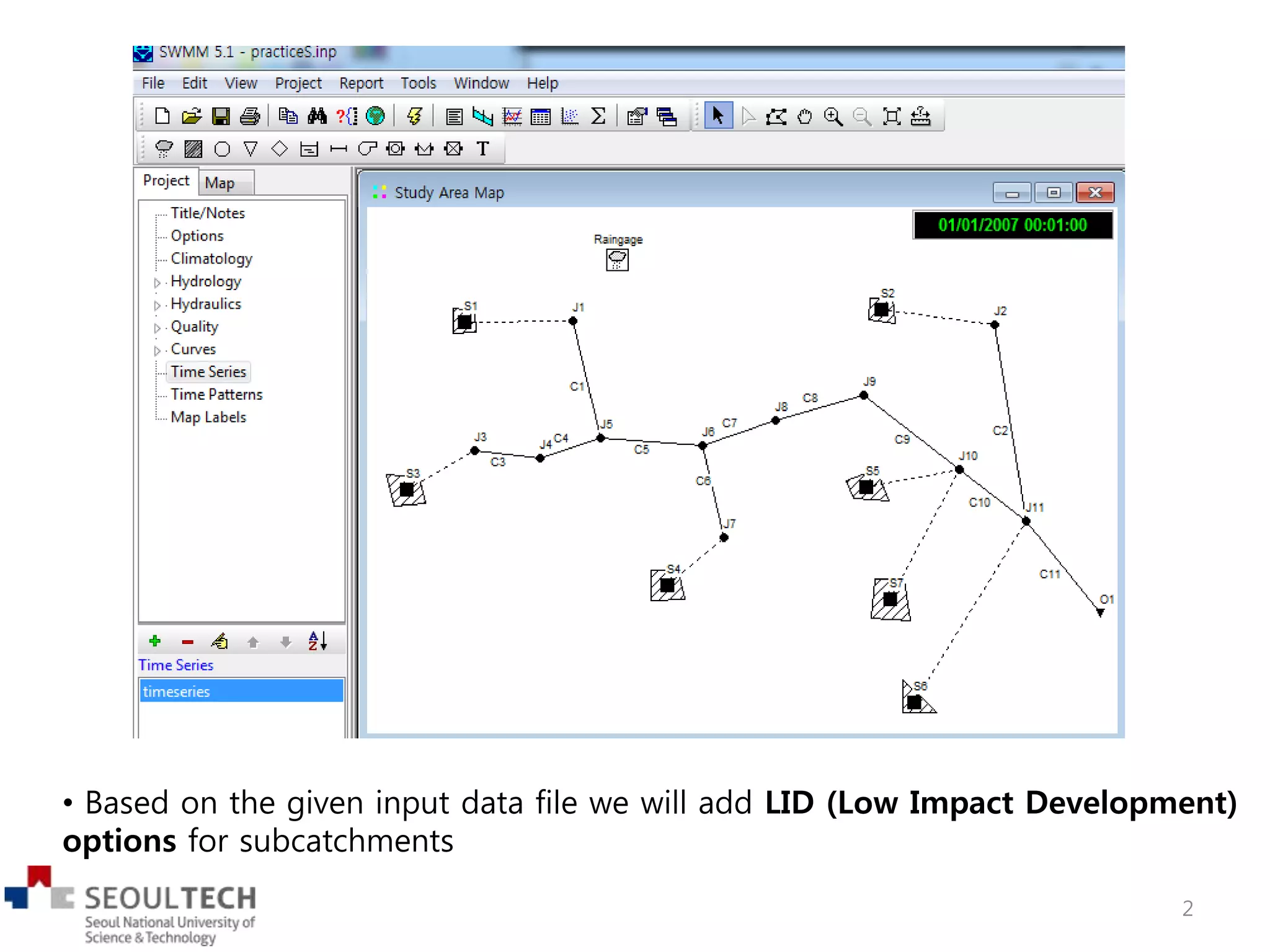
Task: Expand the Curves tree node
Action: click(157, 350)
